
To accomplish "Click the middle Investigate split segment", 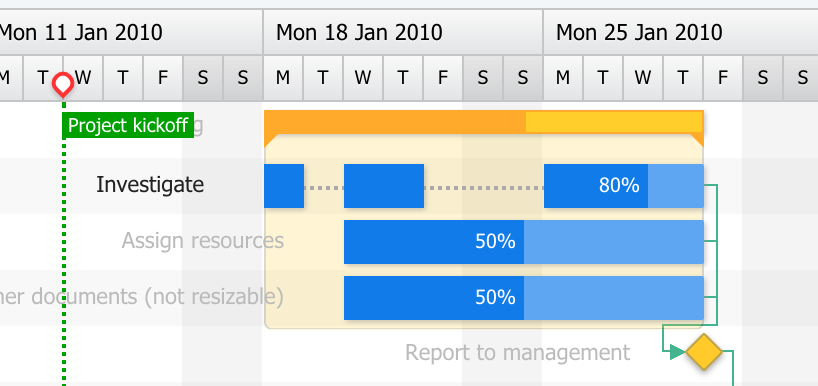I will 384,186.
